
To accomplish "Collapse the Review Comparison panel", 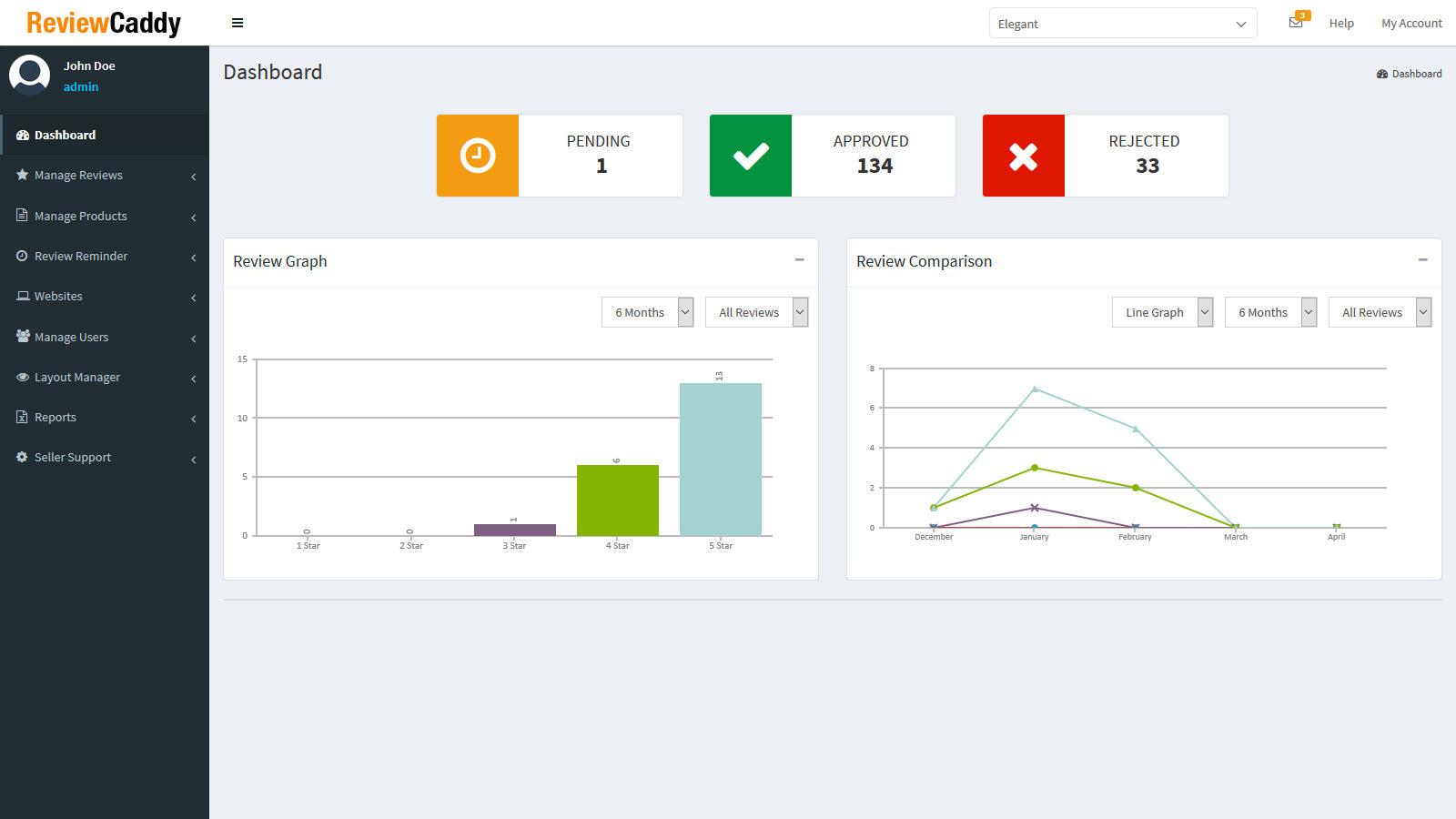I will pyautogui.click(x=1422, y=259).
